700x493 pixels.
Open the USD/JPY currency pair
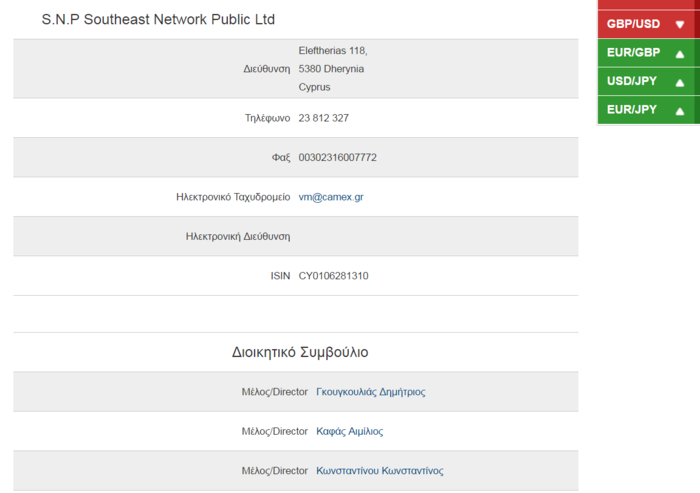click(x=632, y=81)
